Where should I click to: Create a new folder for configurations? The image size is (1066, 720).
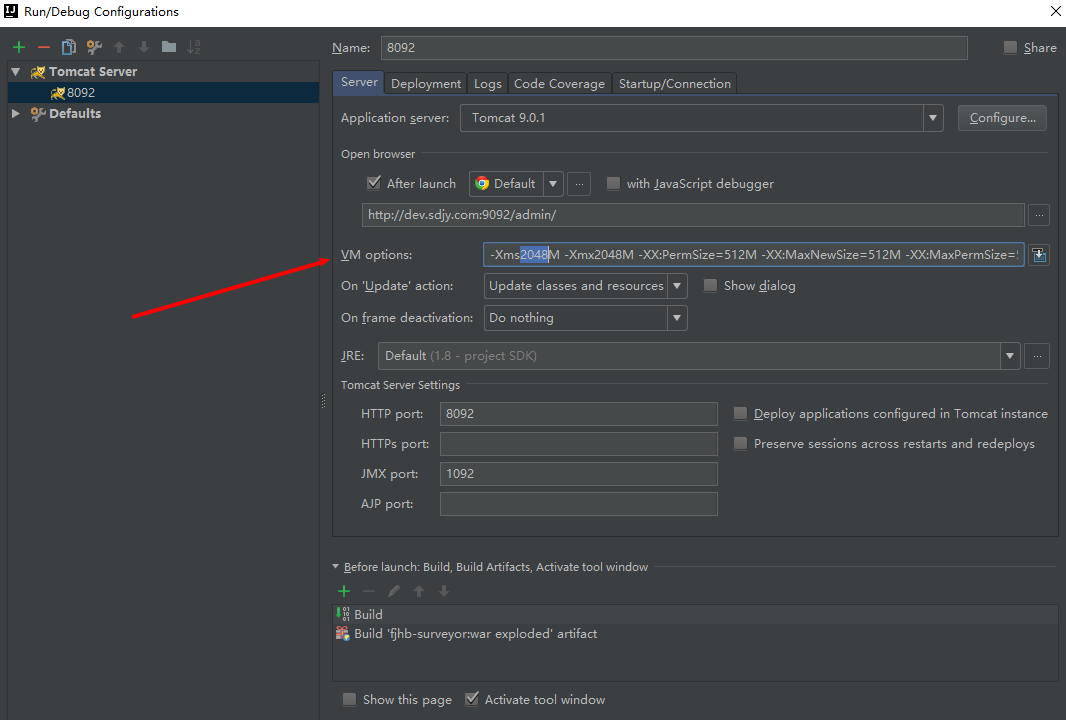tap(169, 47)
